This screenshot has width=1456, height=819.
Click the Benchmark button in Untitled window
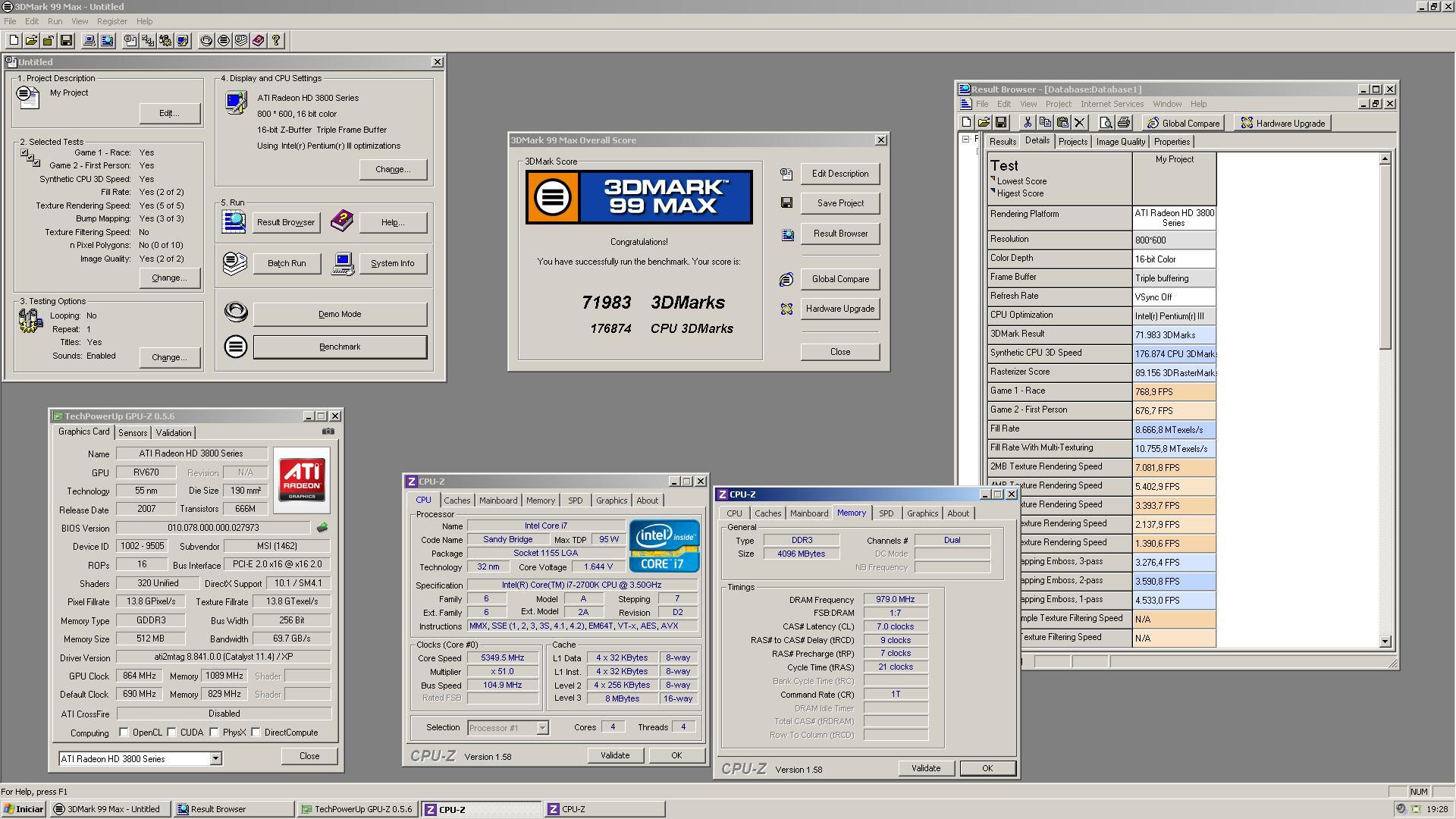[x=340, y=347]
